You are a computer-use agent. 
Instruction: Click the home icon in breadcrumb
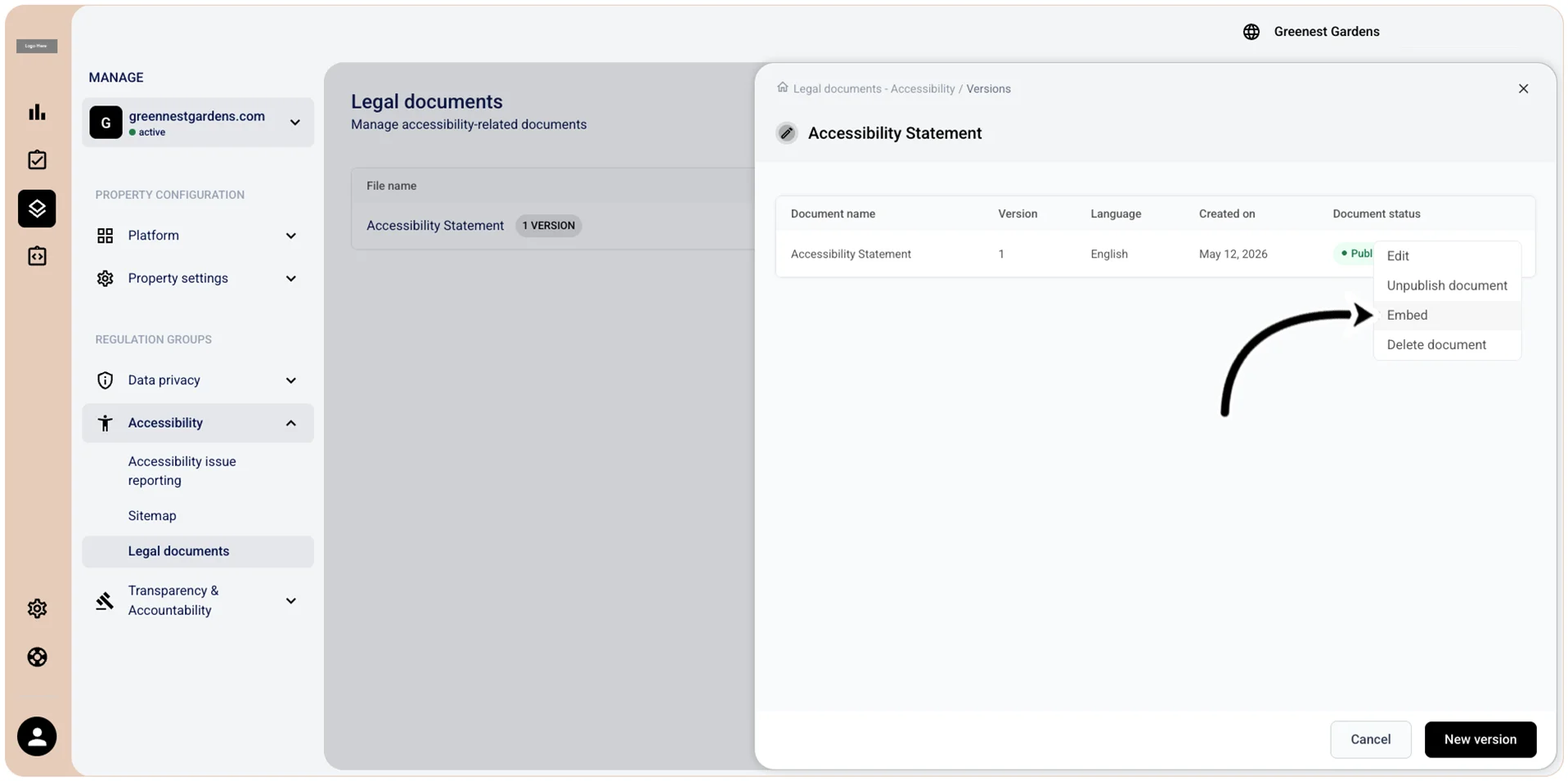783,88
